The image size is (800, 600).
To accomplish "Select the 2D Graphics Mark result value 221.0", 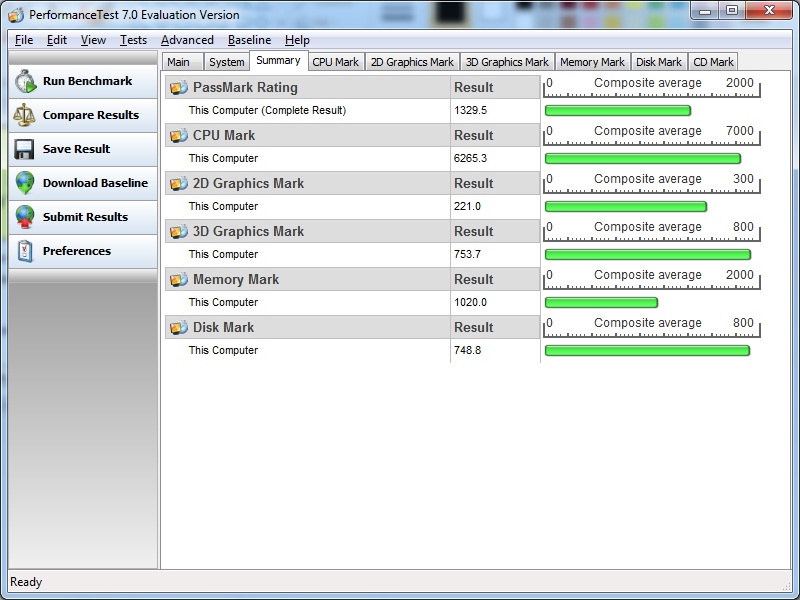I will 467,207.
